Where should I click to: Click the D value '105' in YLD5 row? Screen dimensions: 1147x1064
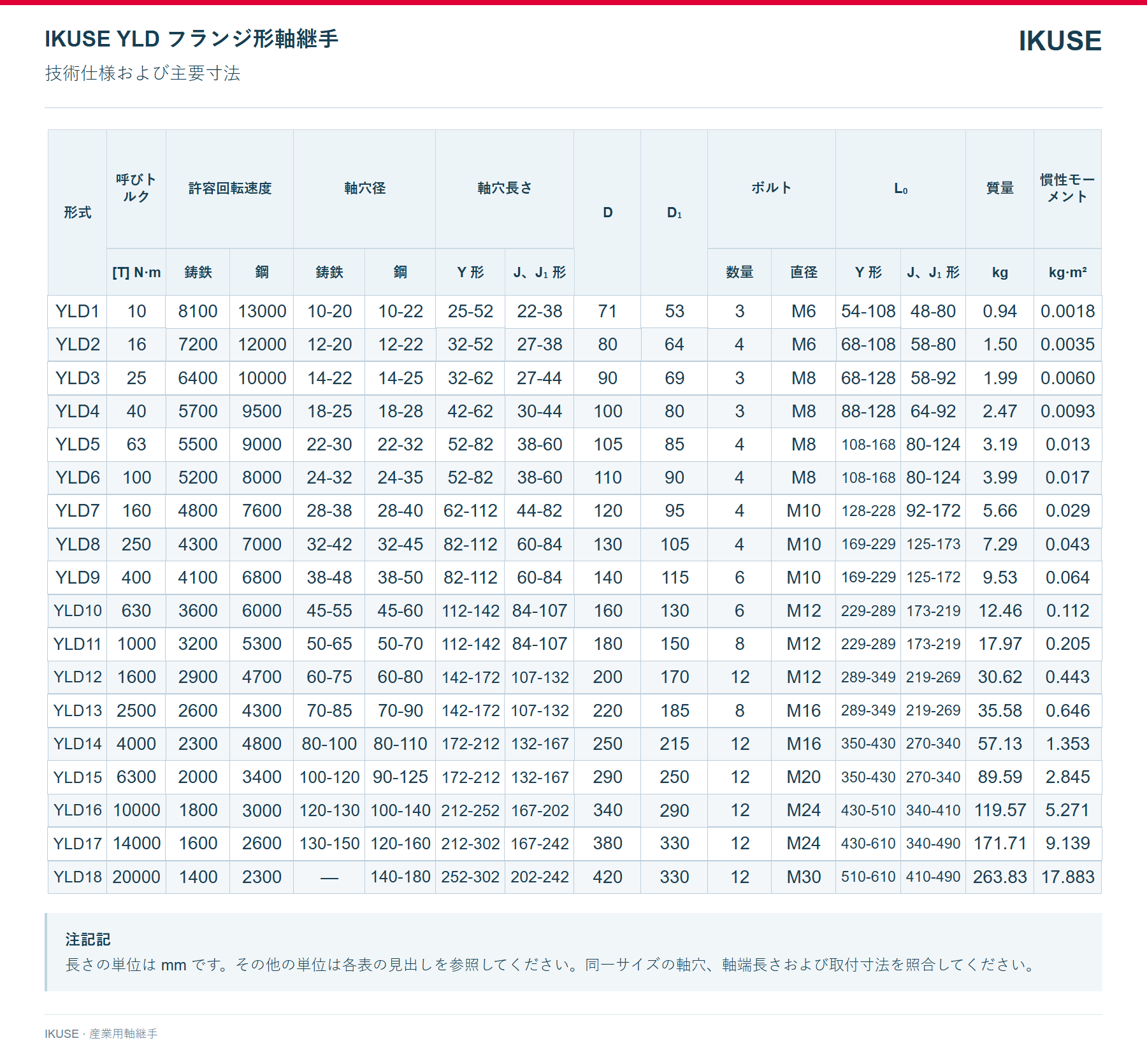(608, 444)
